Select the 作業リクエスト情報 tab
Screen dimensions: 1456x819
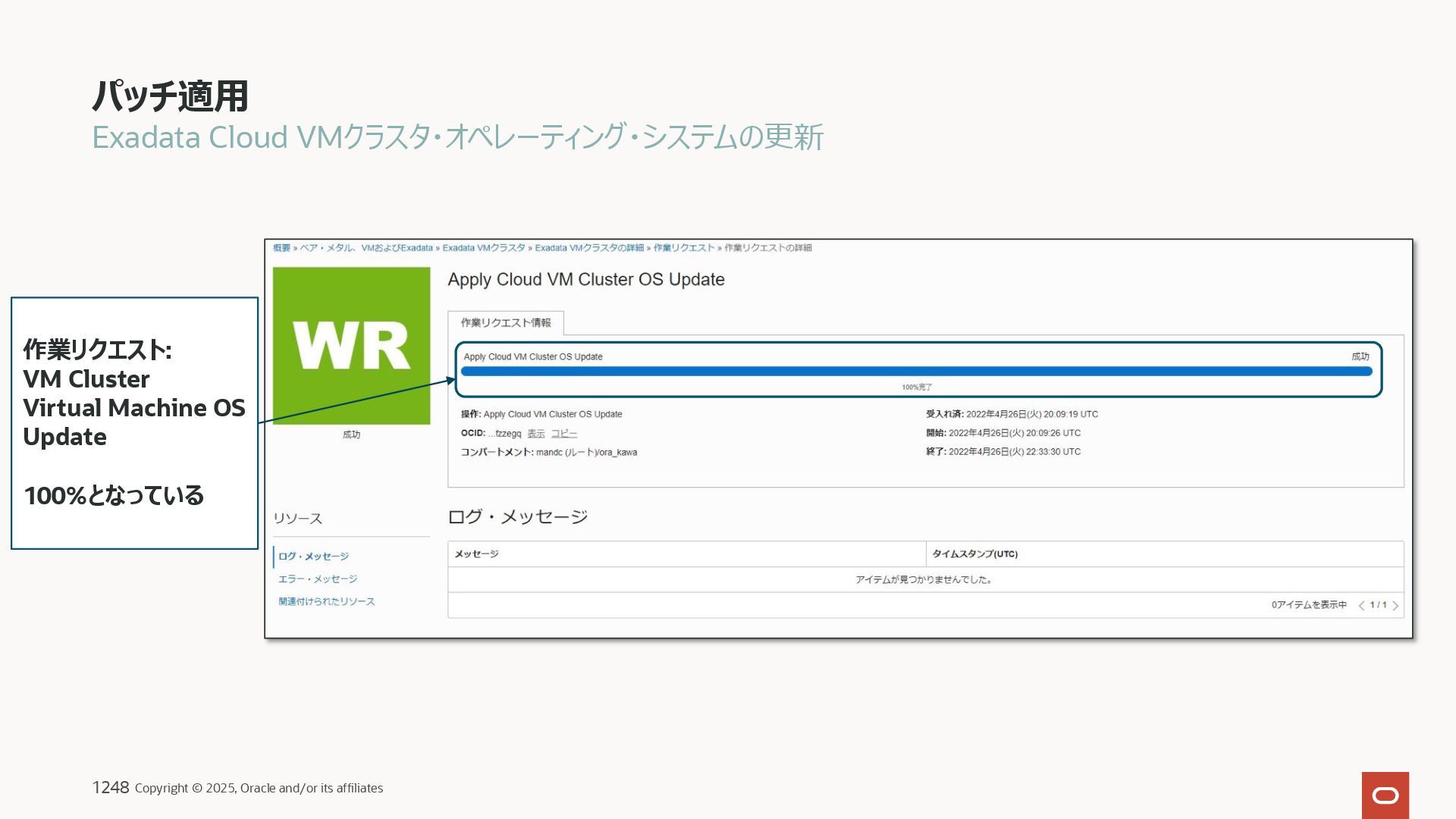click(x=506, y=323)
